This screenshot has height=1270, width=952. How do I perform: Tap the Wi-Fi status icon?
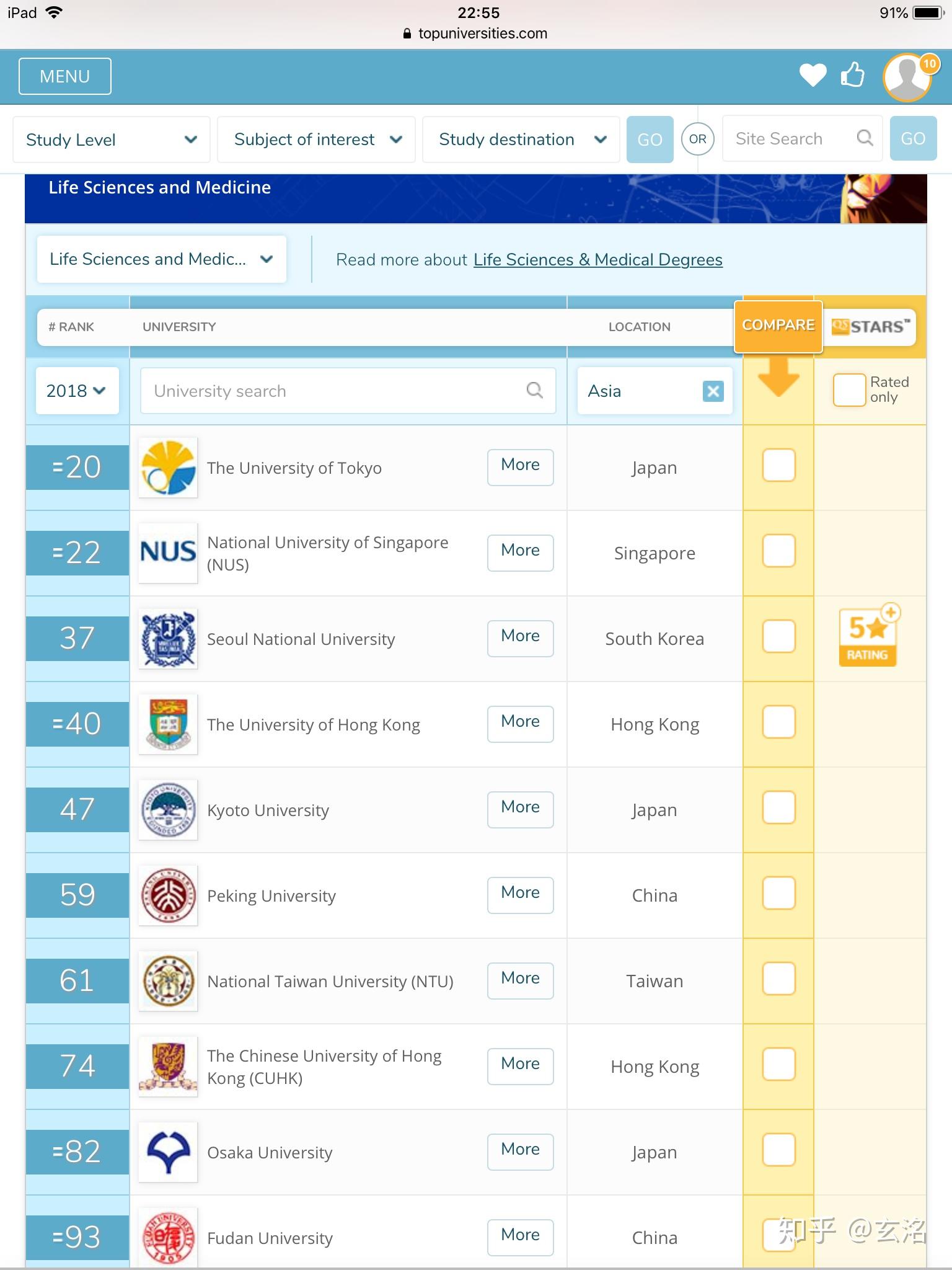click(54, 12)
